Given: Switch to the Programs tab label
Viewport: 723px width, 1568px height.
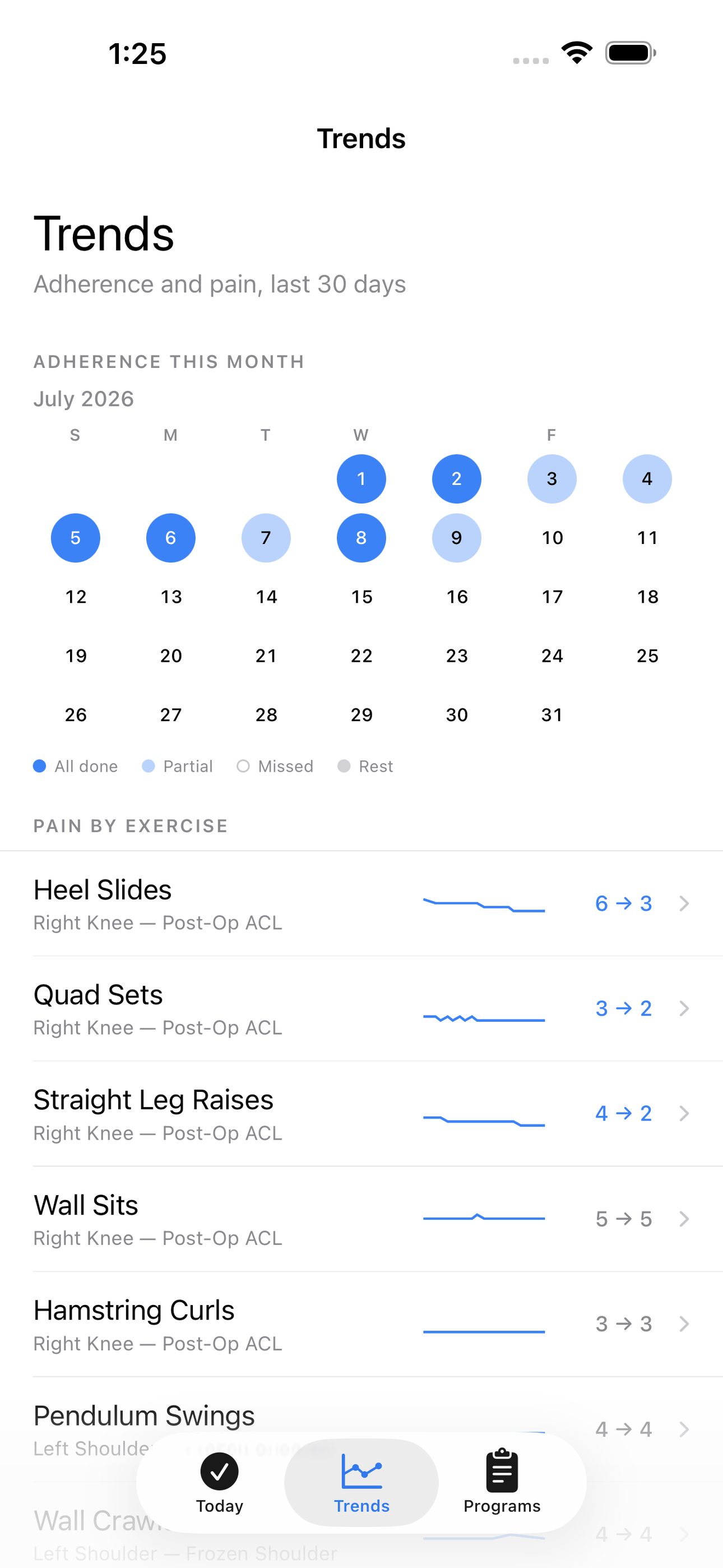Looking at the screenshot, I should coord(502,1506).
